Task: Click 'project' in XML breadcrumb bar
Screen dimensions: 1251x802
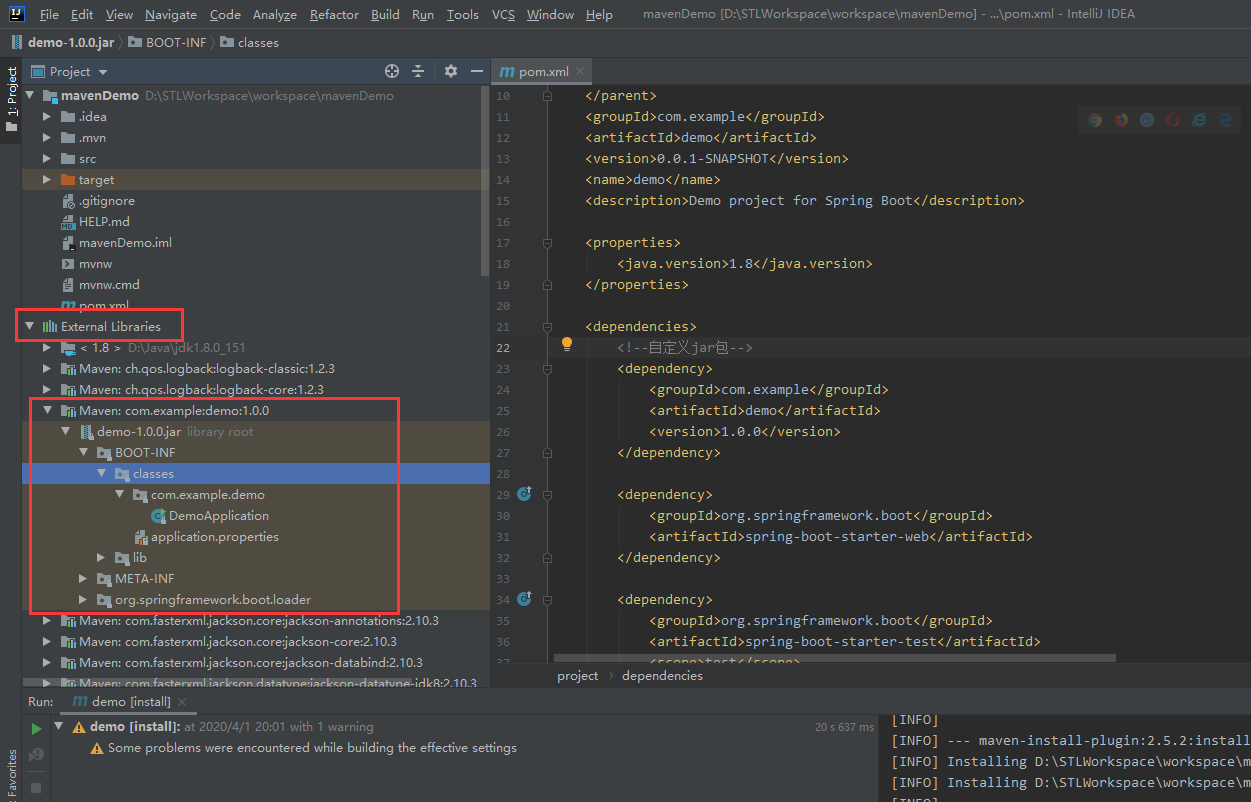Action: (x=578, y=676)
